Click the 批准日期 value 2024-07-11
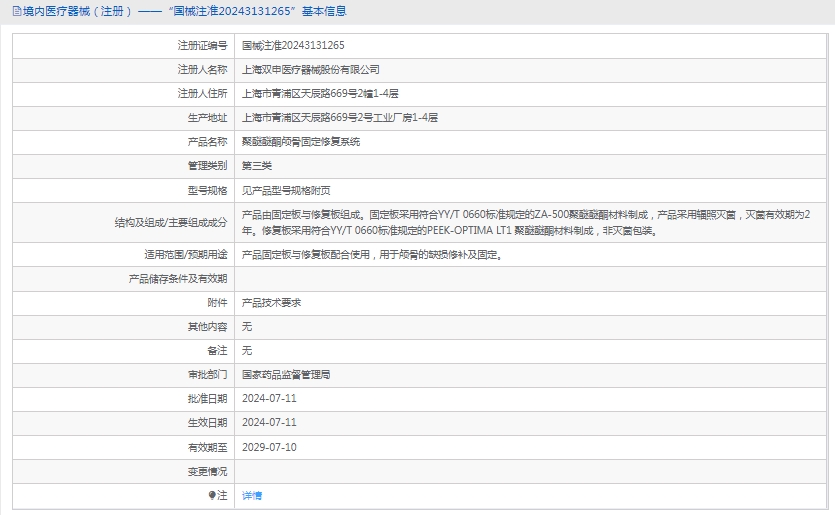The image size is (835, 515). 269,398
